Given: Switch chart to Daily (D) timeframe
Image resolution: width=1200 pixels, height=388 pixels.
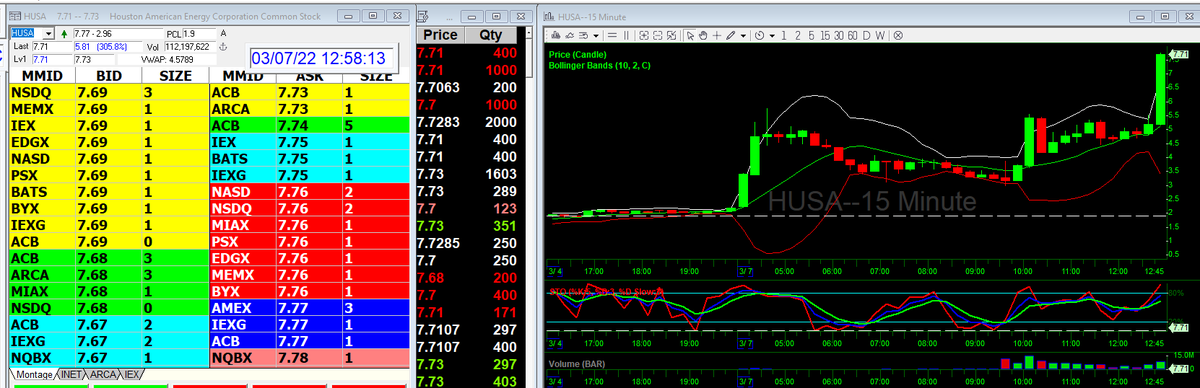Looking at the screenshot, I should click(866, 35).
